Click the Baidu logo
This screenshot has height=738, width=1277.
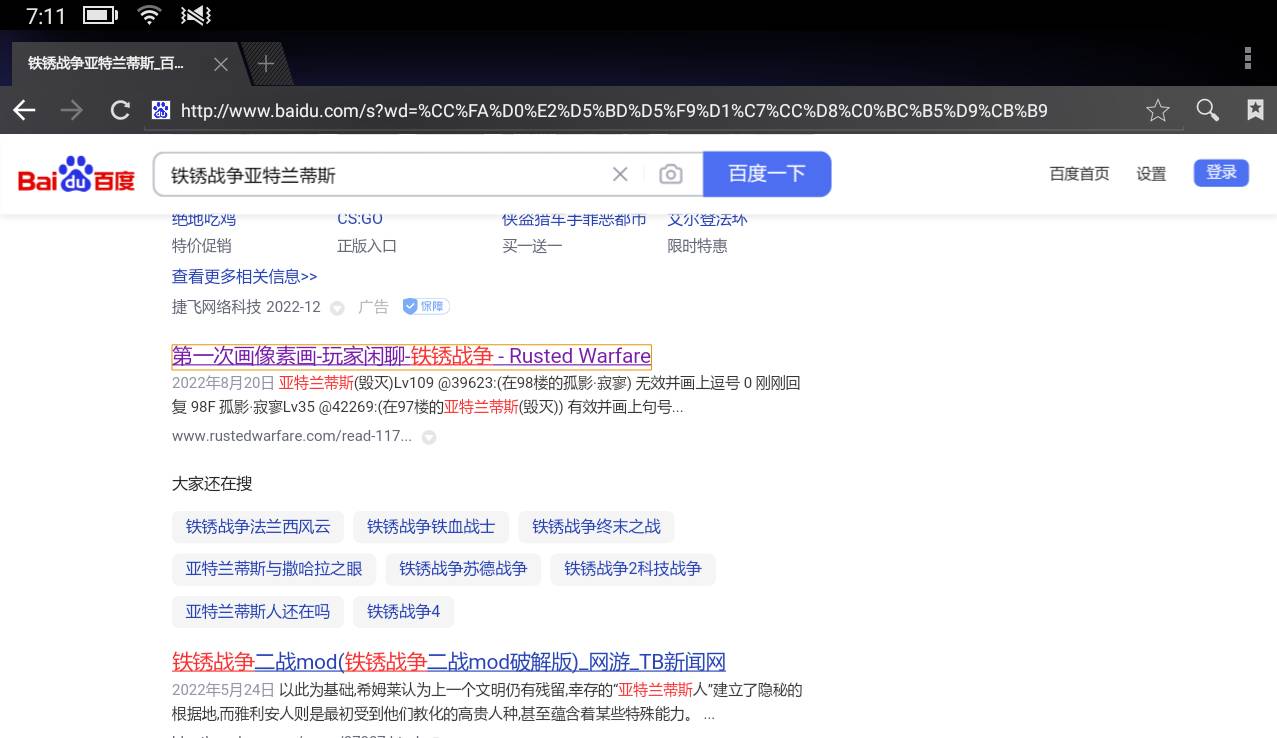[x=76, y=175]
